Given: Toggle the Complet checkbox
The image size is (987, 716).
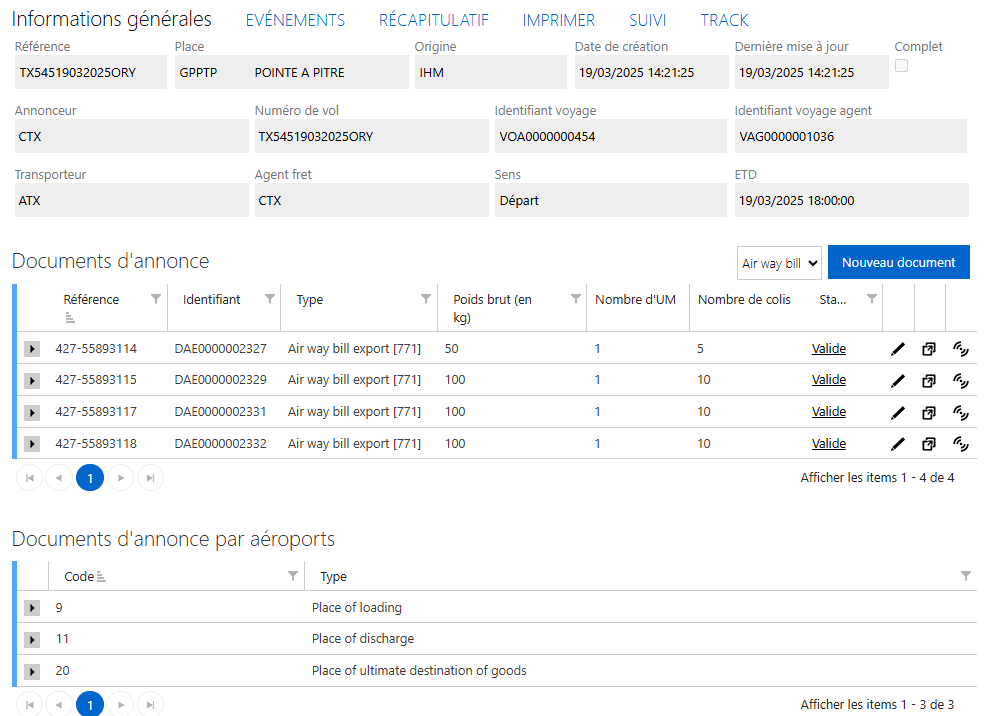Looking at the screenshot, I should [x=901, y=66].
